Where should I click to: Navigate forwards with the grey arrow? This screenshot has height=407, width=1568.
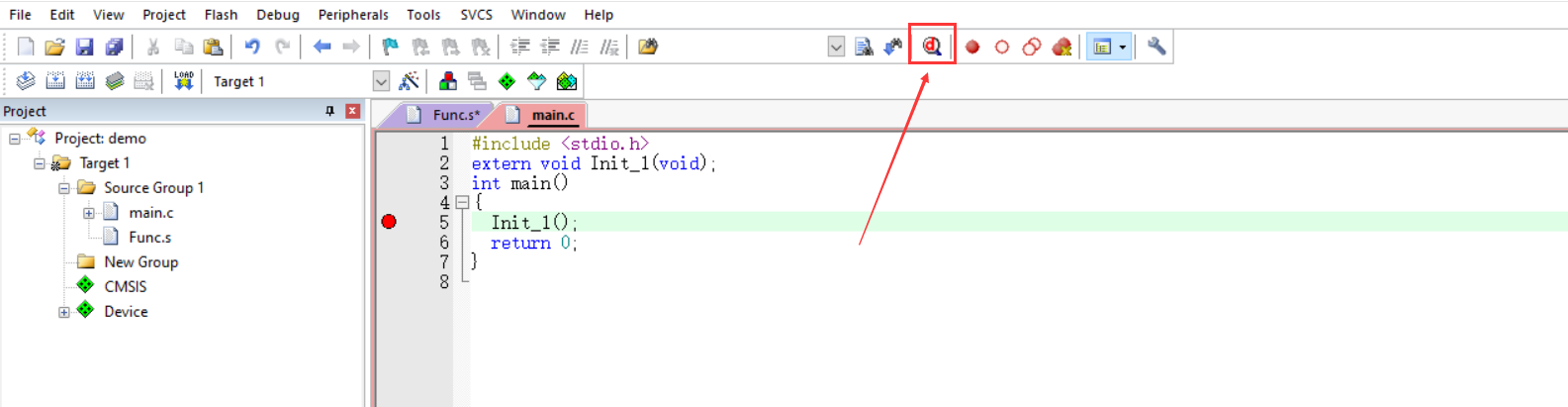pyautogui.click(x=351, y=47)
